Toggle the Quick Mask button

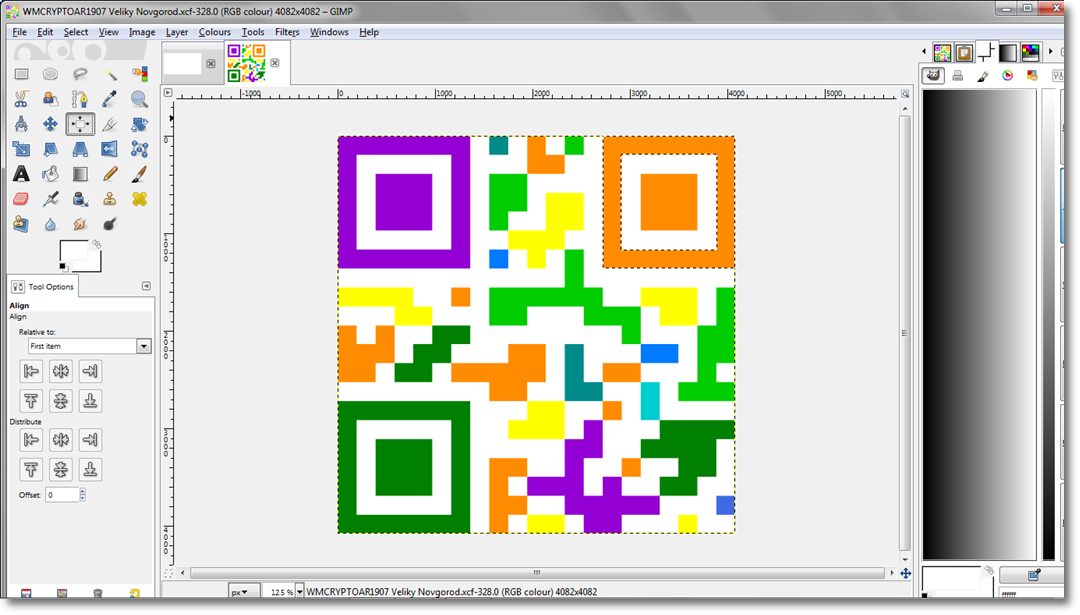[168, 573]
